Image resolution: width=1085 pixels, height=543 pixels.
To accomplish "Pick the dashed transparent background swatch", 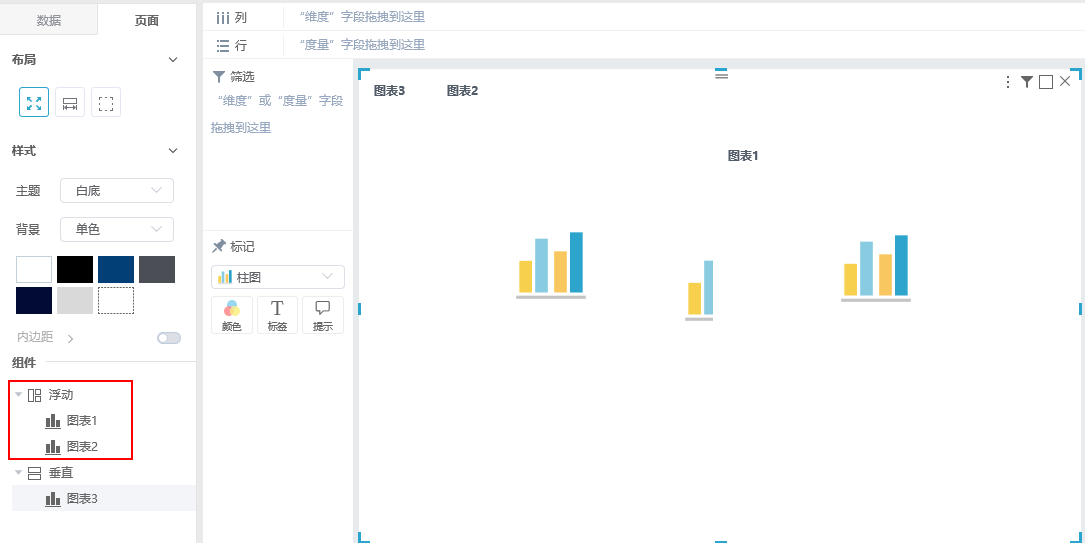I will (x=116, y=301).
